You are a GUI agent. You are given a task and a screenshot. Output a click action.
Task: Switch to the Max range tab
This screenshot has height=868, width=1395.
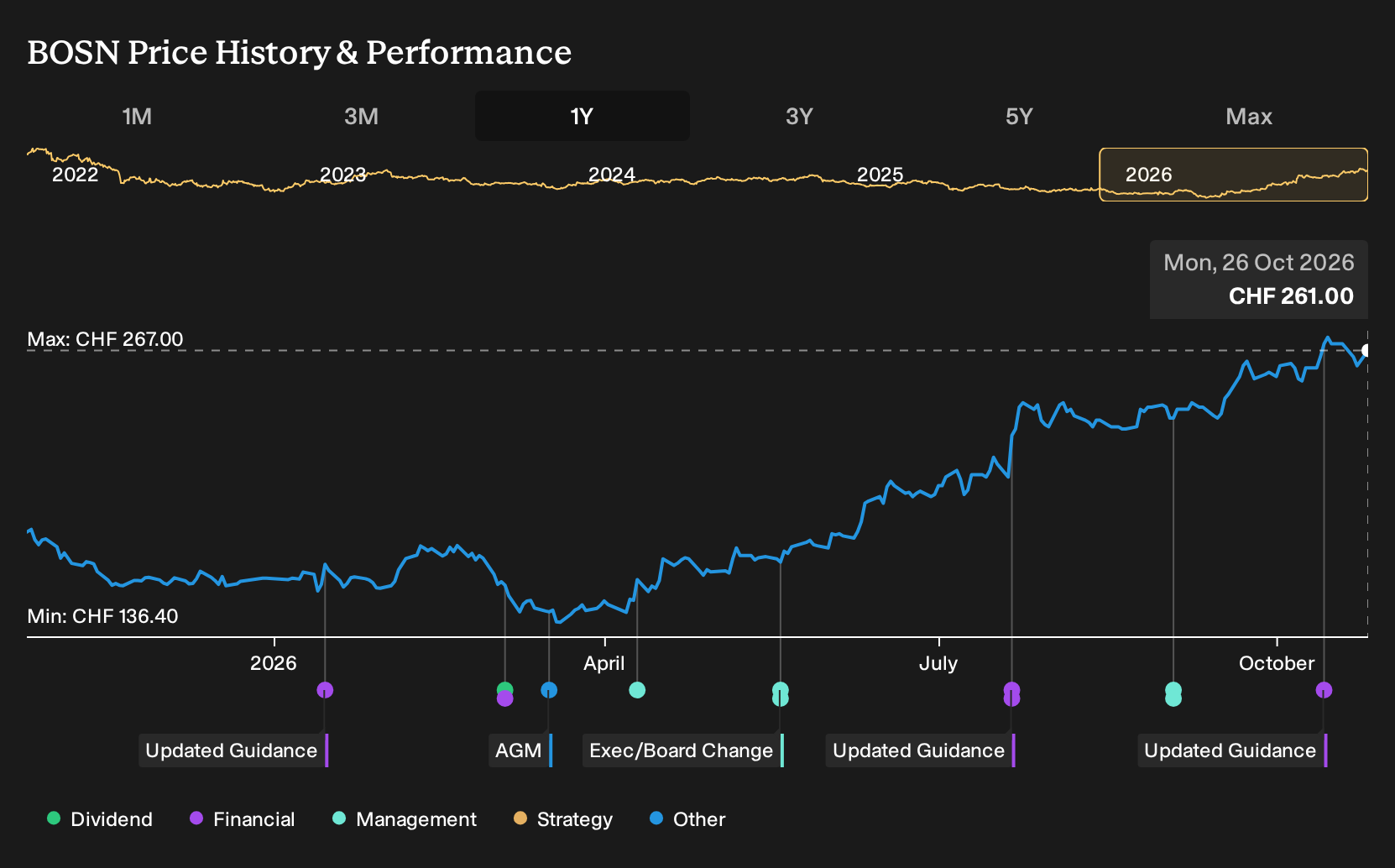click(x=1249, y=116)
